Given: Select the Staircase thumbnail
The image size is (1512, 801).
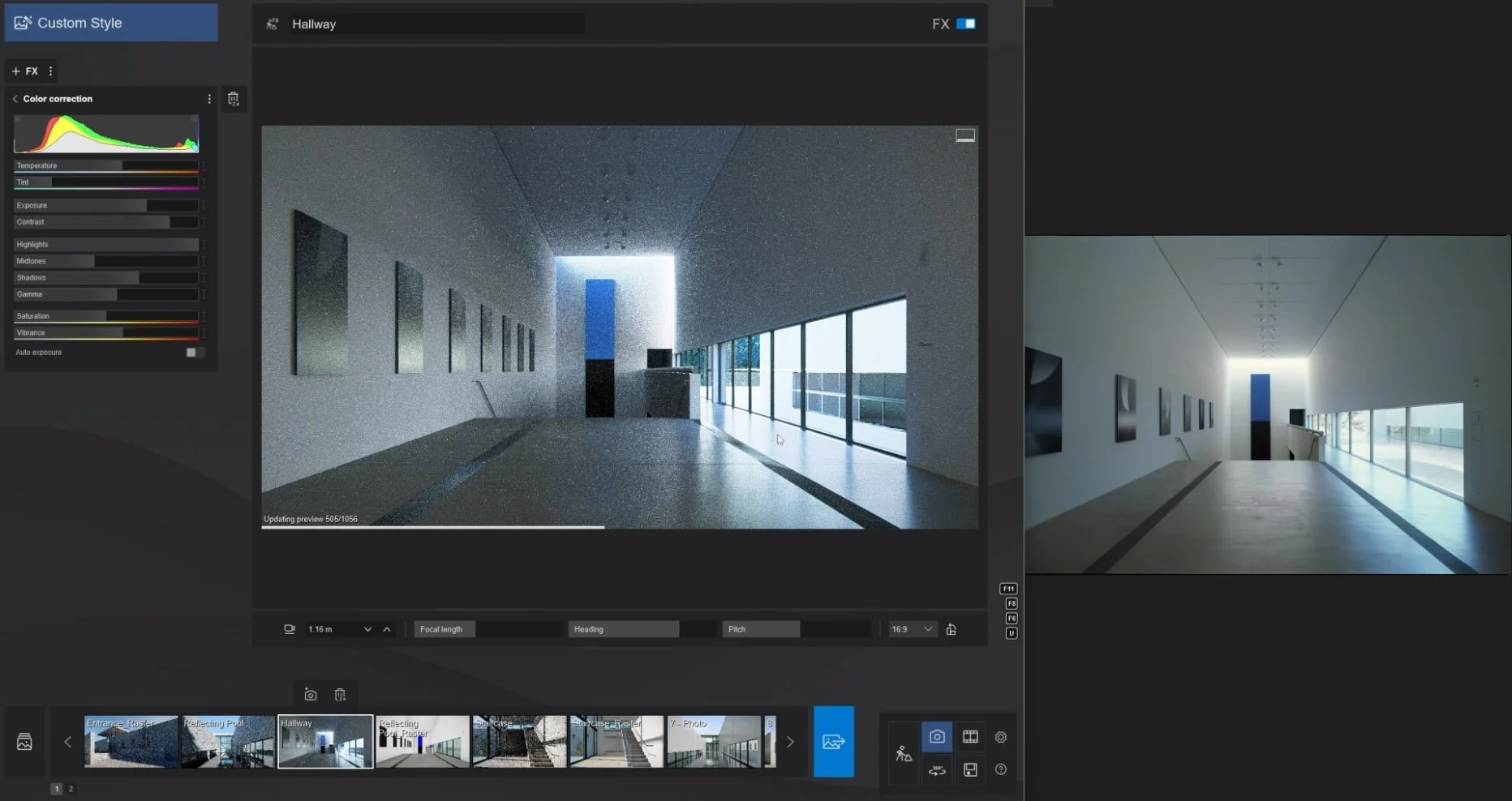Looking at the screenshot, I should [518, 740].
